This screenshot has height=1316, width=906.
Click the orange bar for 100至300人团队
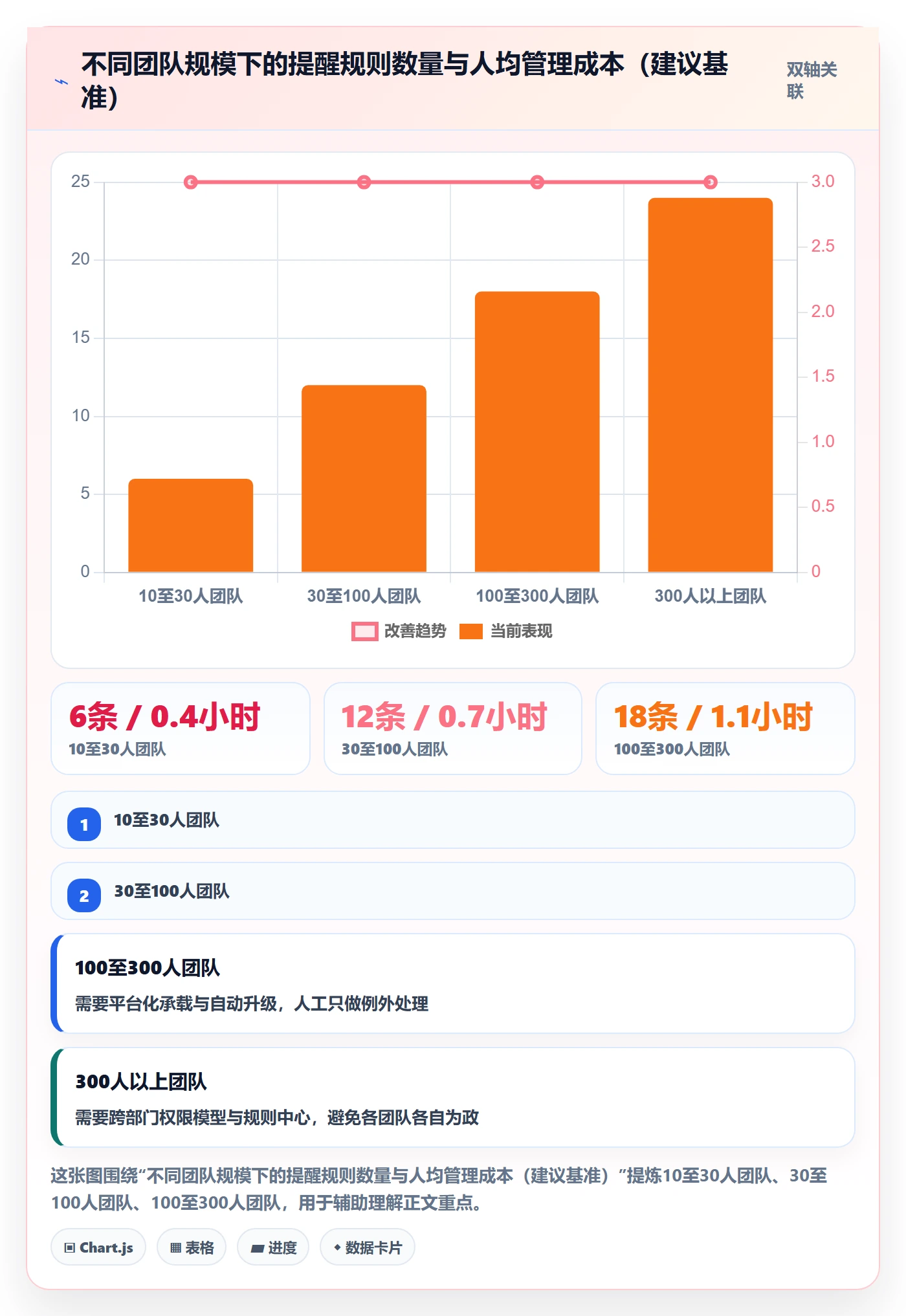click(x=537, y=432)
